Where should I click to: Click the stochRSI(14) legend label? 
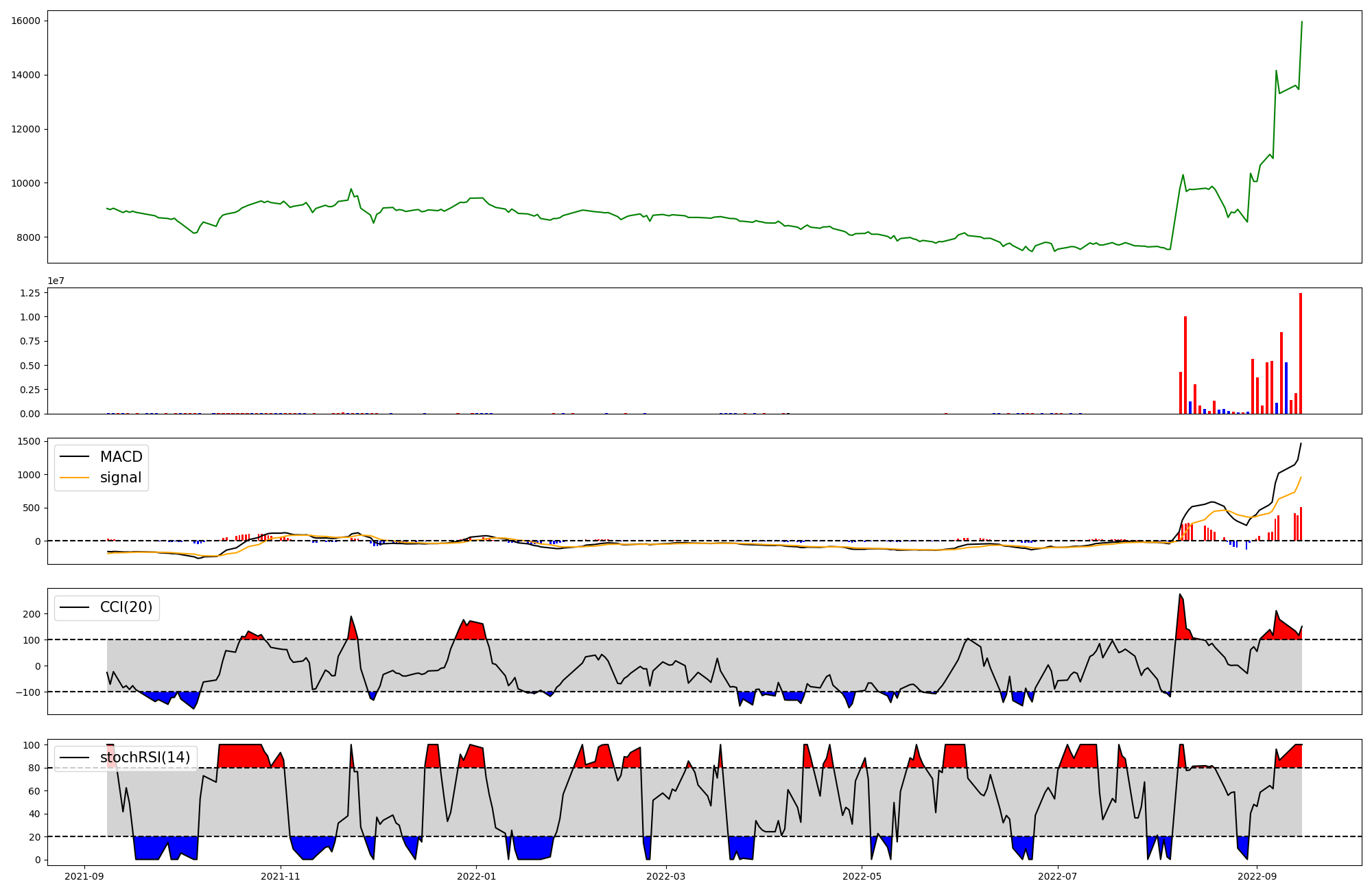(x=145, y=758)
